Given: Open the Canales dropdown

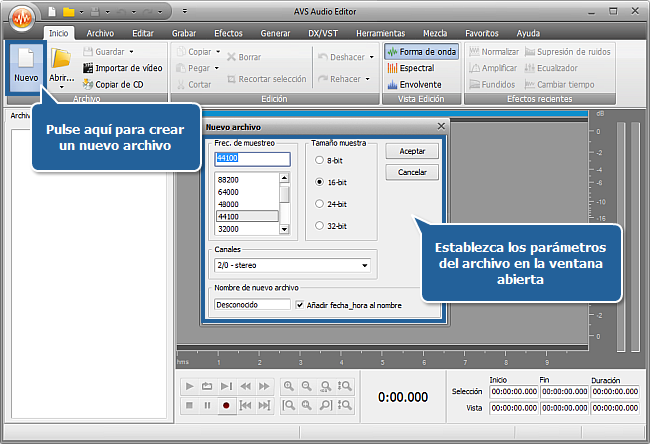Looking at the screenshot, I should 364,266.
